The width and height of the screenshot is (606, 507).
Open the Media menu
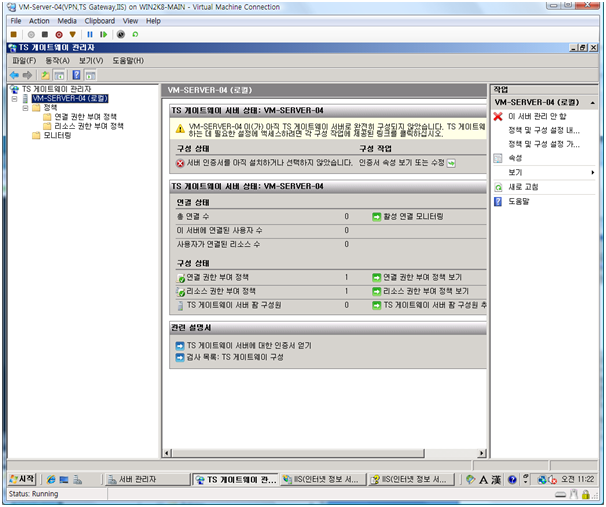coord(67,21)
